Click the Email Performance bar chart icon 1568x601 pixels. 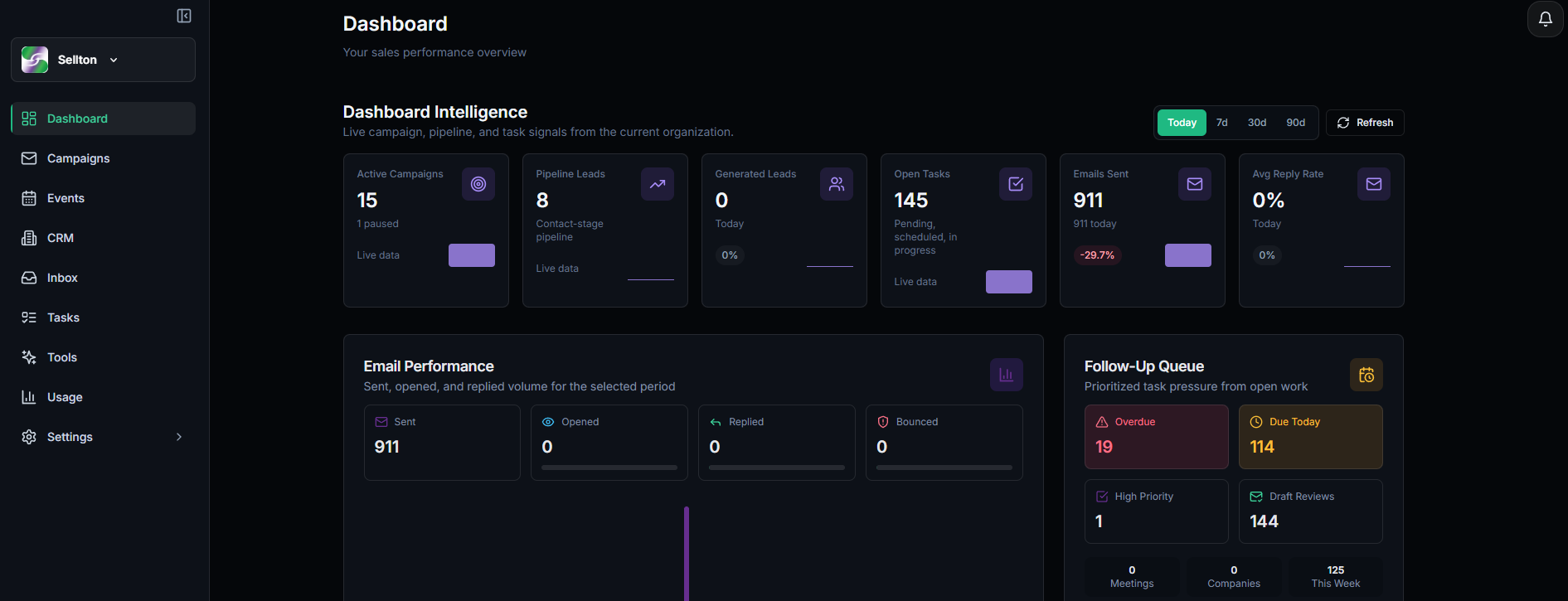1007,375
